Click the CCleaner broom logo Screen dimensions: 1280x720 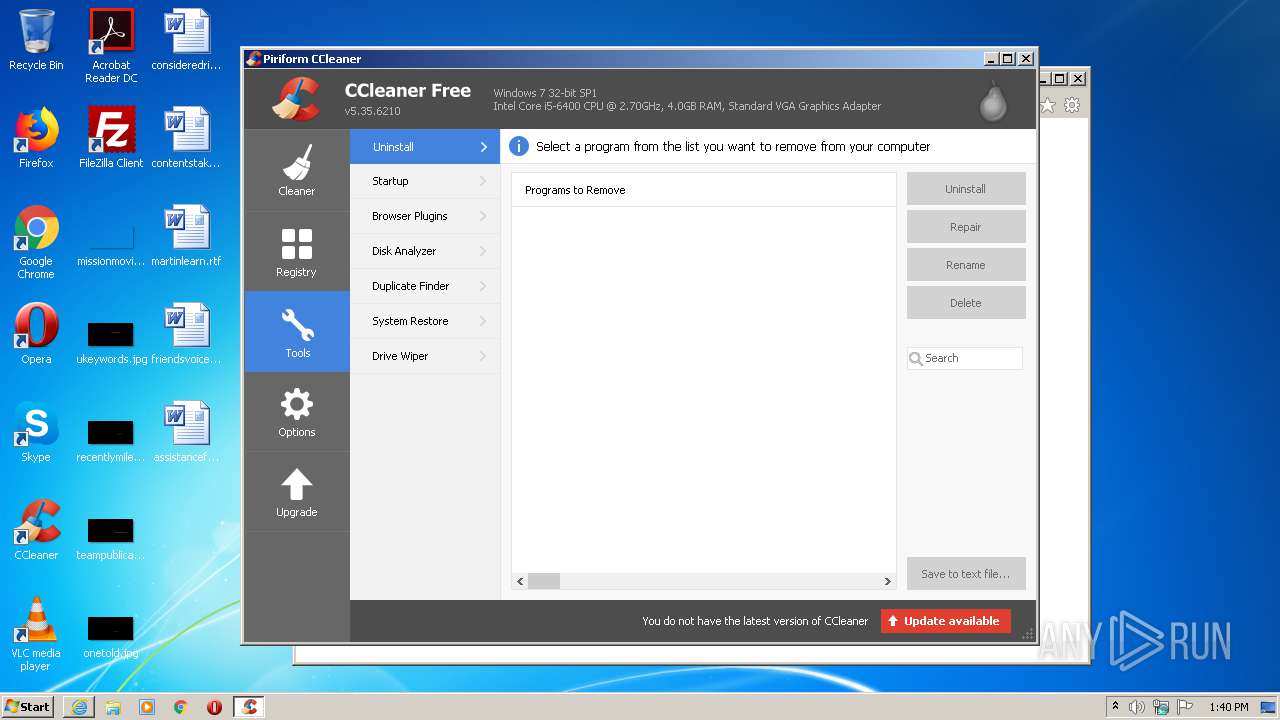tap(296, 98)
